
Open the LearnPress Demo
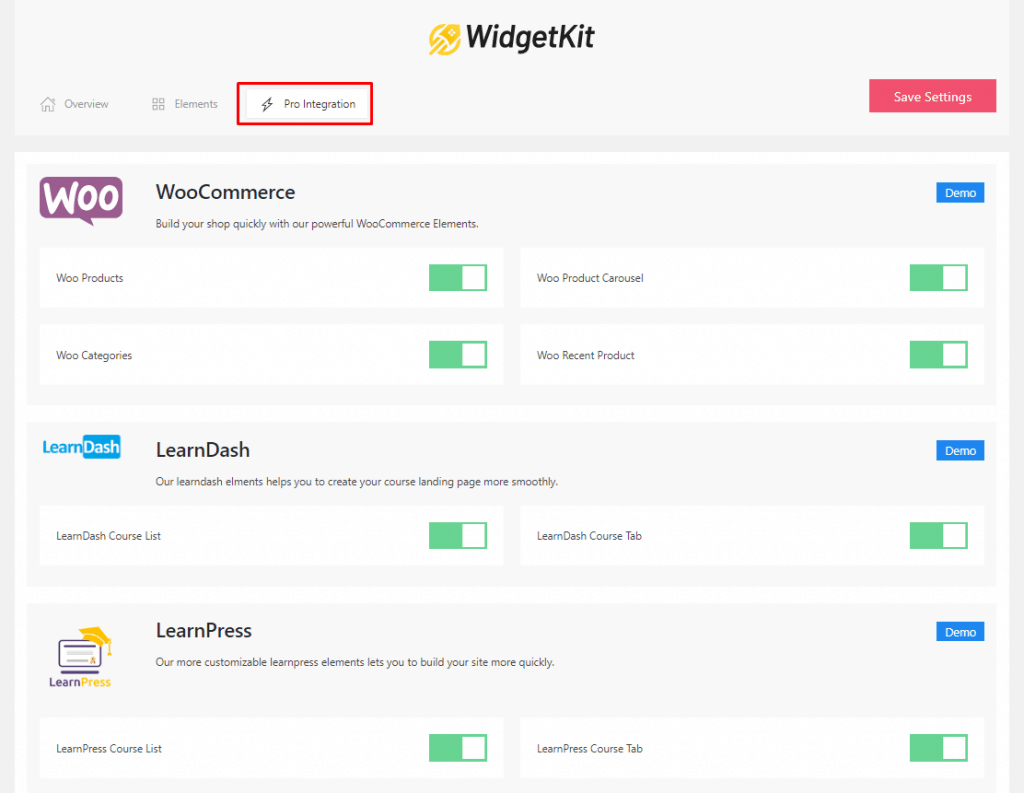click(960, 632)
